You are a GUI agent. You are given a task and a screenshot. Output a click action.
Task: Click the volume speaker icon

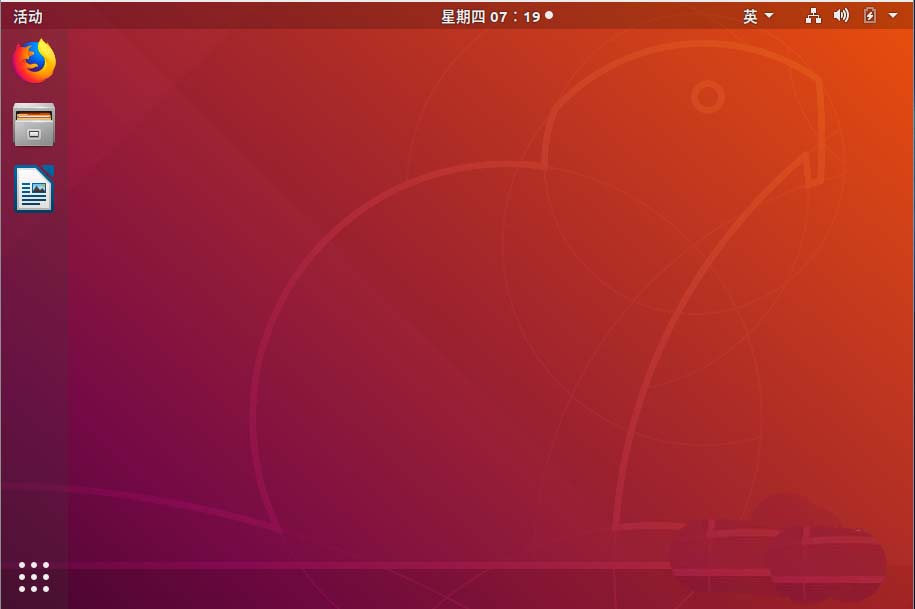tap(841, 15)
